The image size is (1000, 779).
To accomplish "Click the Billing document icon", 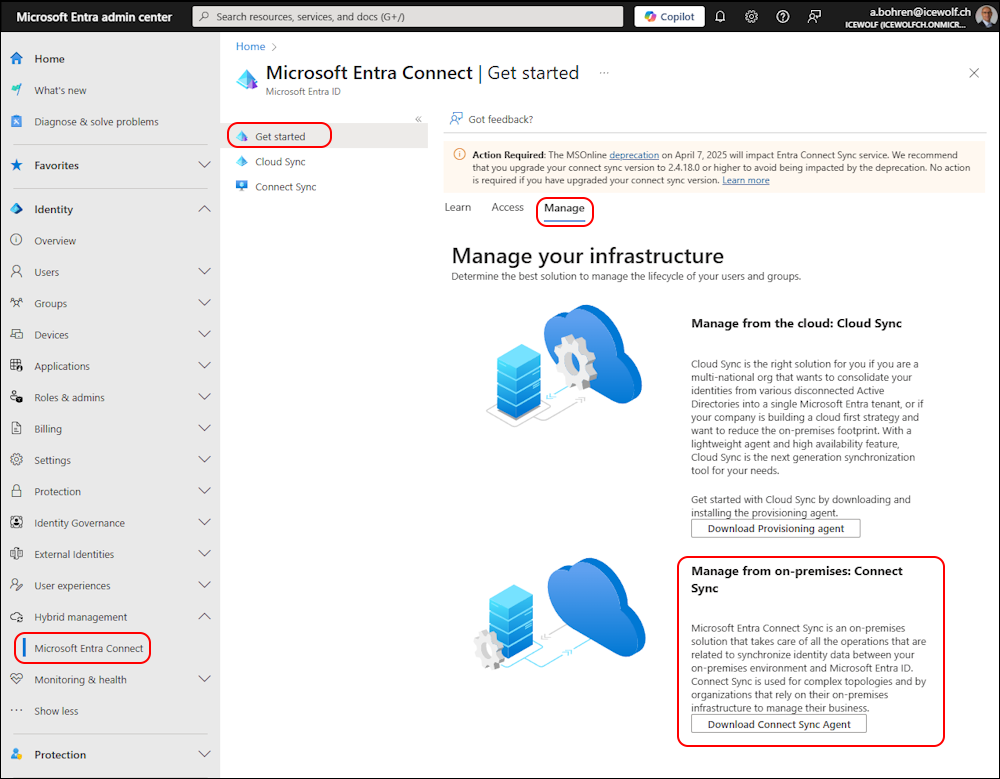I will pyautogui.click(x=17, y=428).
